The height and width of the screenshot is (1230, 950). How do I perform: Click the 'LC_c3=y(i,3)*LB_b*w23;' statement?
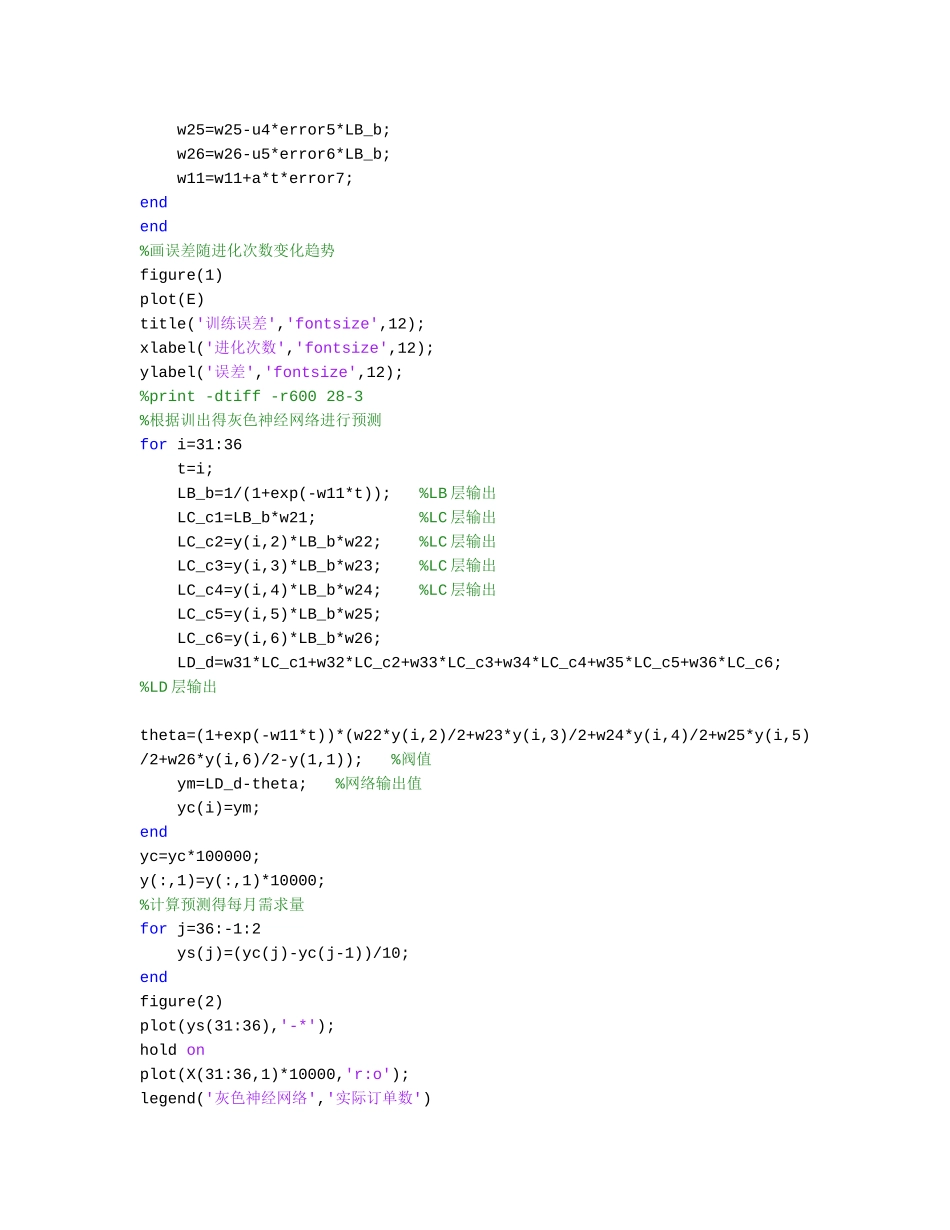(x=280, y=566)
